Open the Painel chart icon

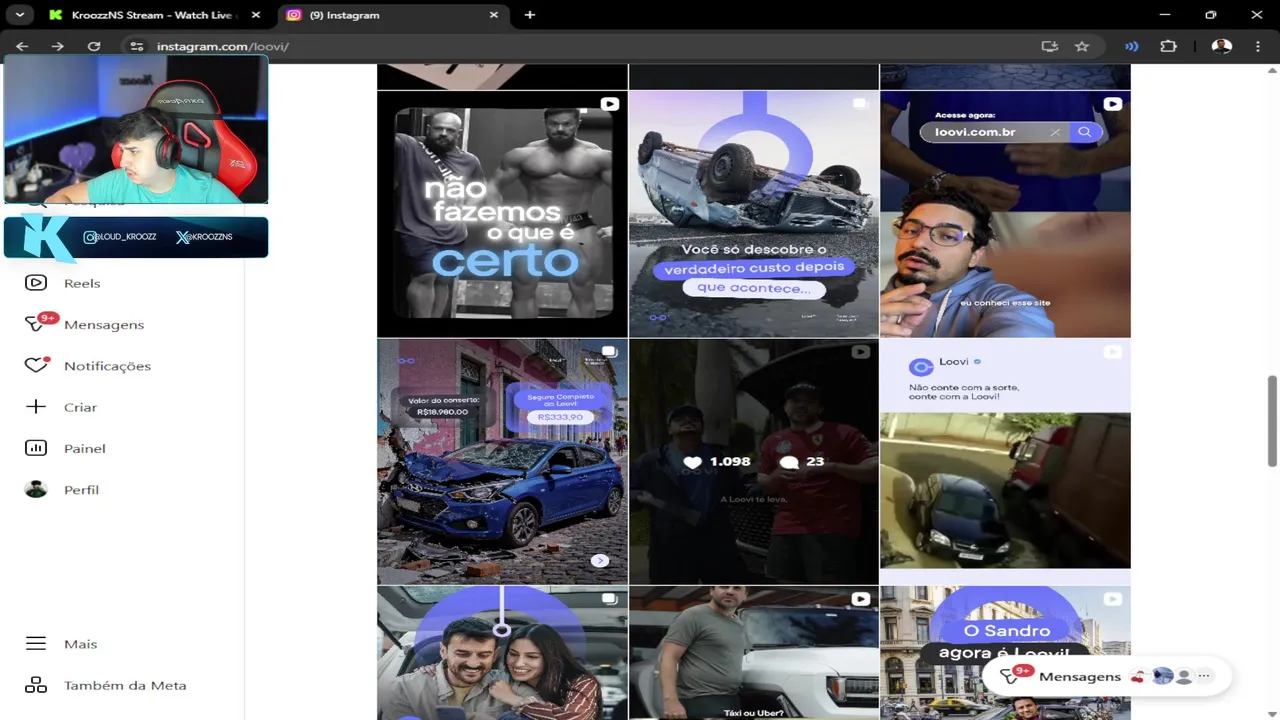click(x=36, y=448)
